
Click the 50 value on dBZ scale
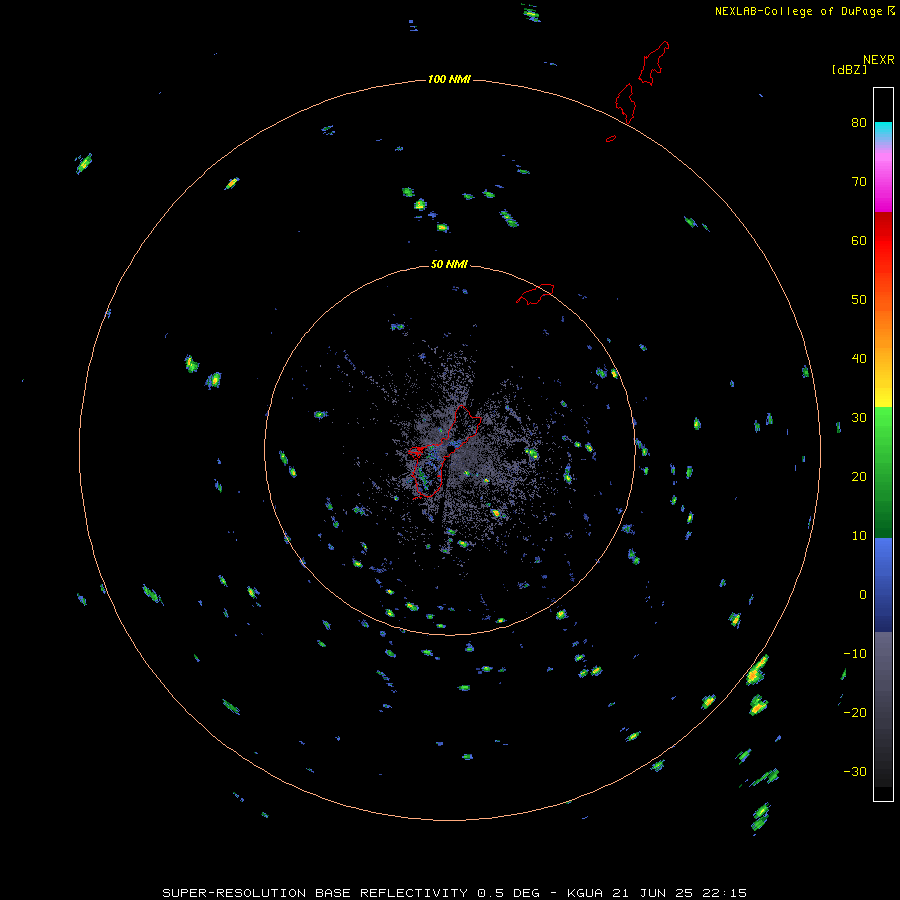(x=859, y=300)
